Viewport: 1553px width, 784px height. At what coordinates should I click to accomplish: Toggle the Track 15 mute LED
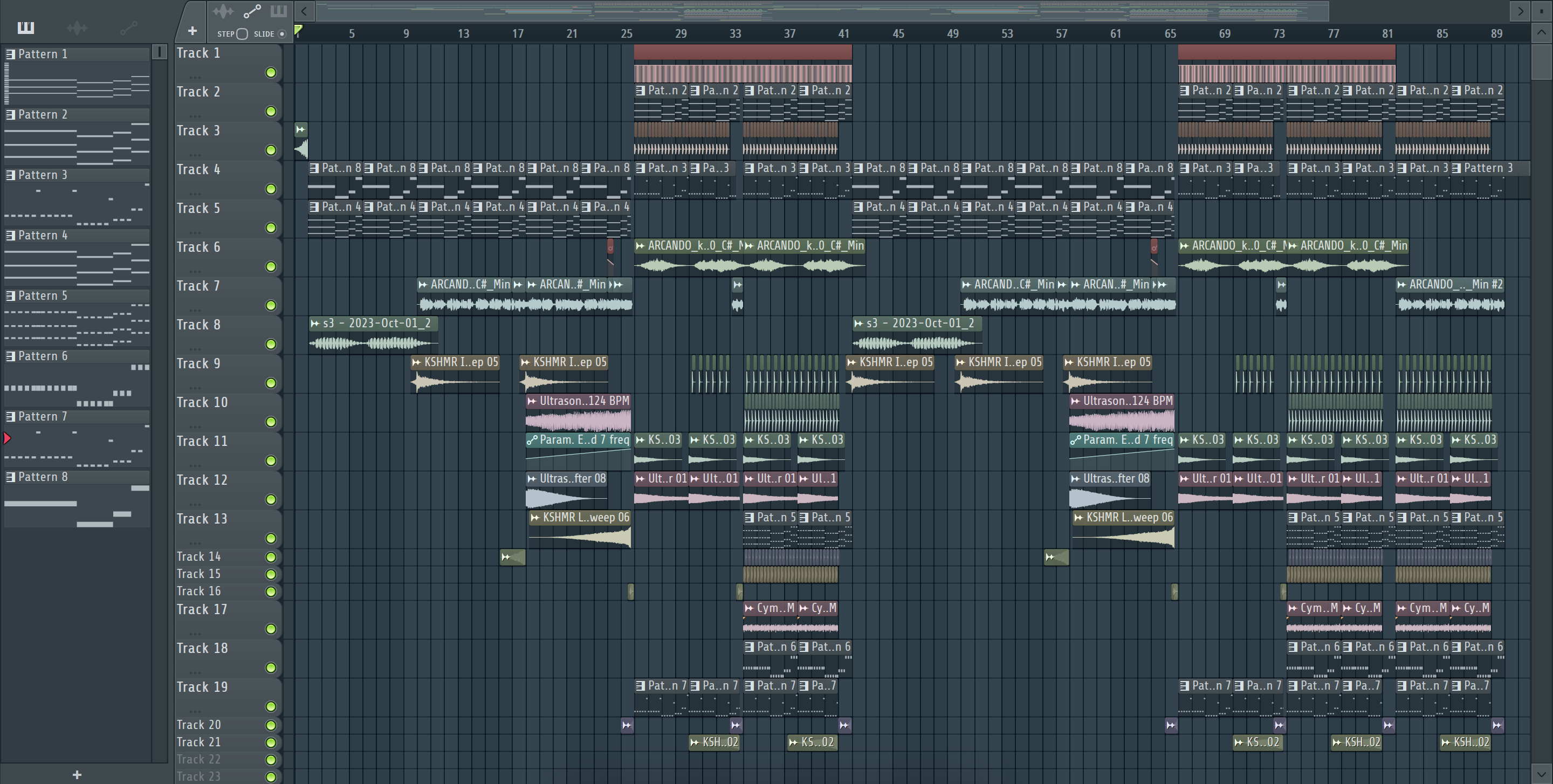click(x=271, y=574)
